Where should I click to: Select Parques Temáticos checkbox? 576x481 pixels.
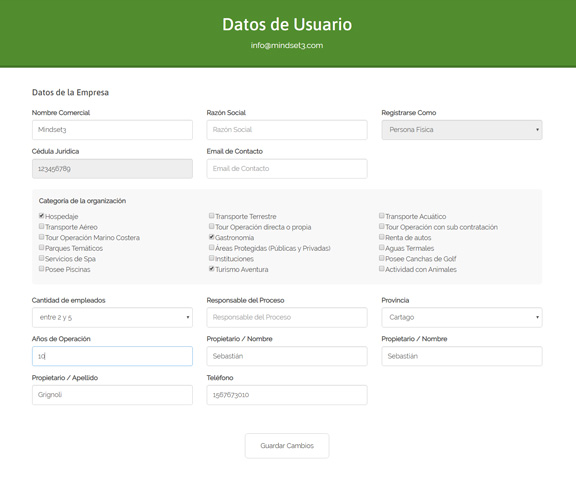pos(42,247)
